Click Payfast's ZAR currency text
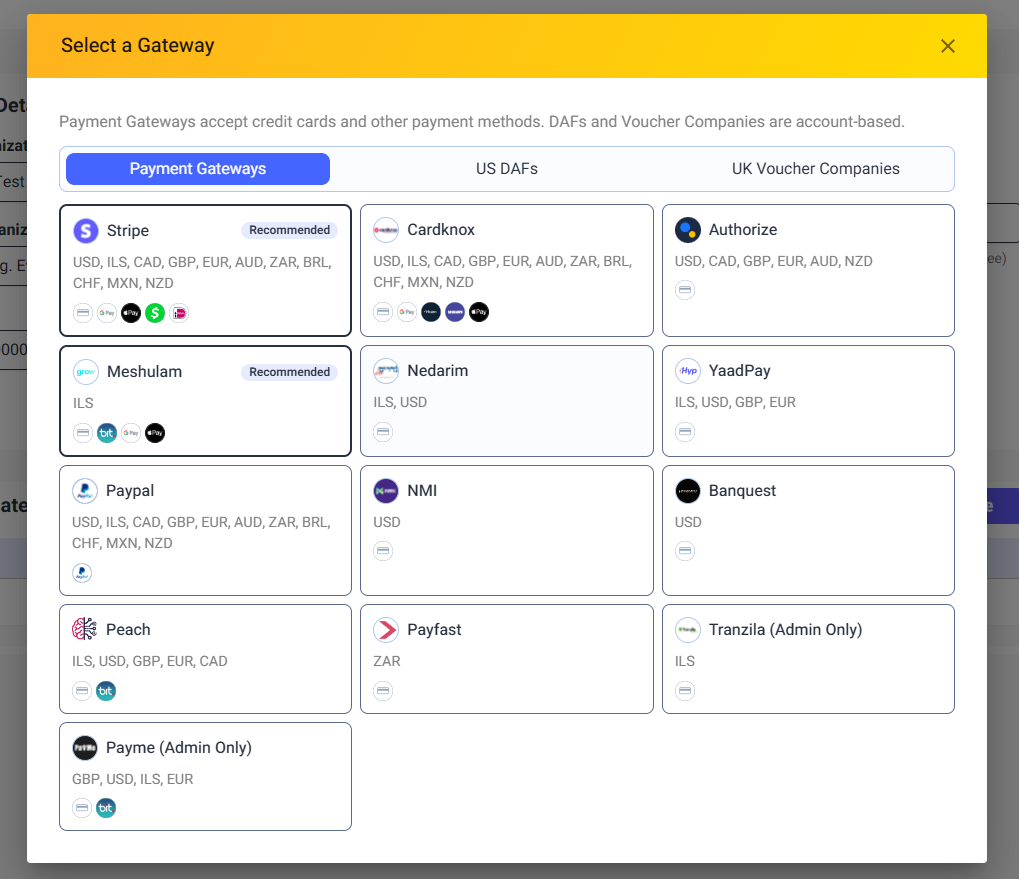Image resolution: width=1019 pixels, height=879 pixels. pyautogui.click(x=387, y=661)
